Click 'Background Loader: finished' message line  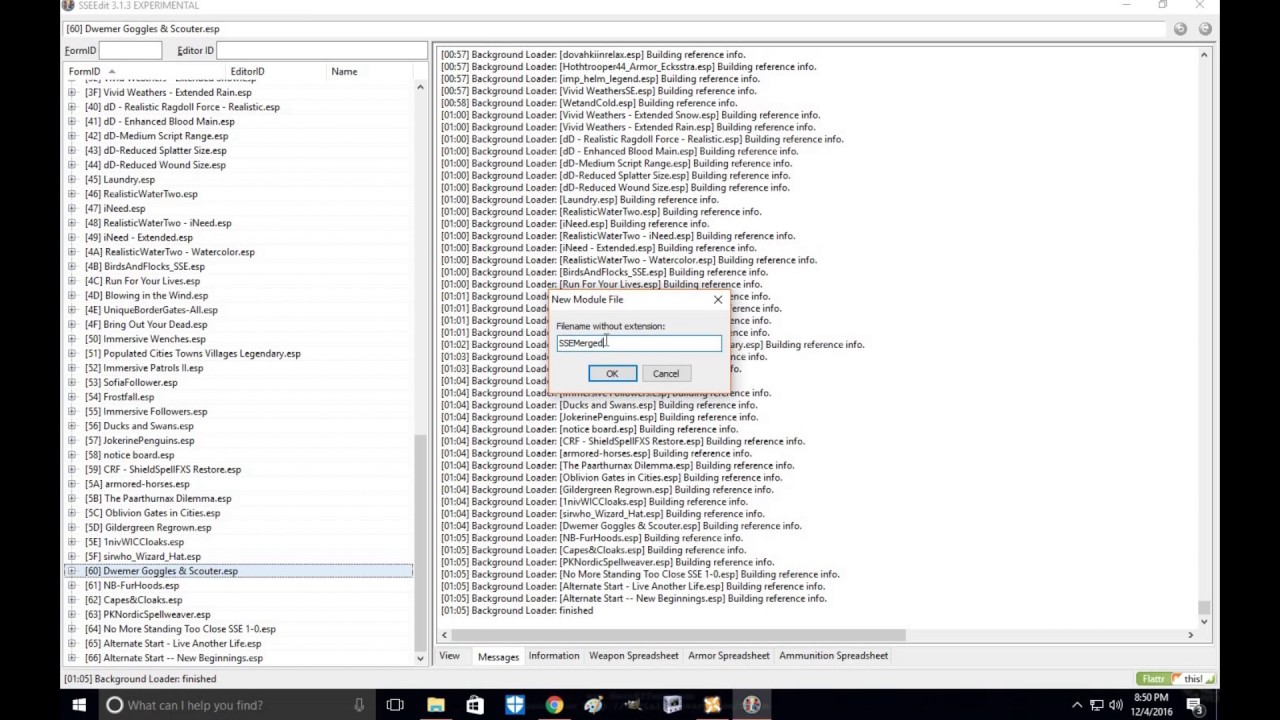click(x=517, y=611)
